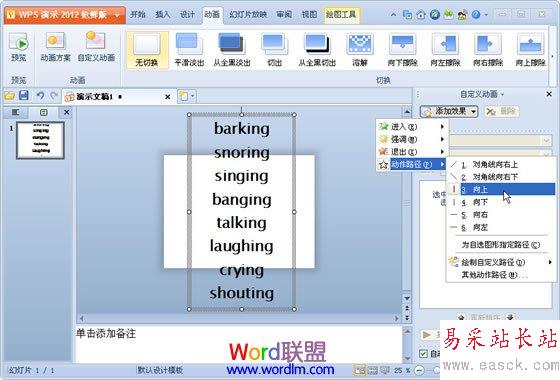
Task: Select the Left (向左) motion path
Action: (x=501, y=227)
